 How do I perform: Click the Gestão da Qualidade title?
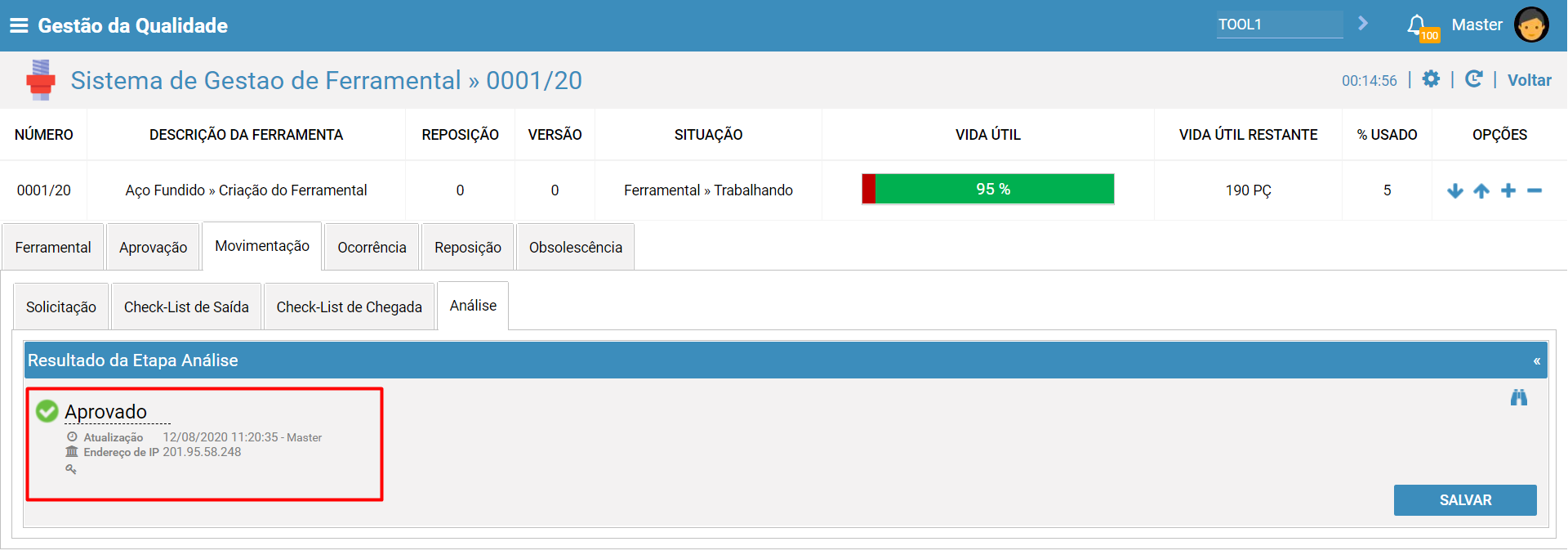click(x=133, y=25)
